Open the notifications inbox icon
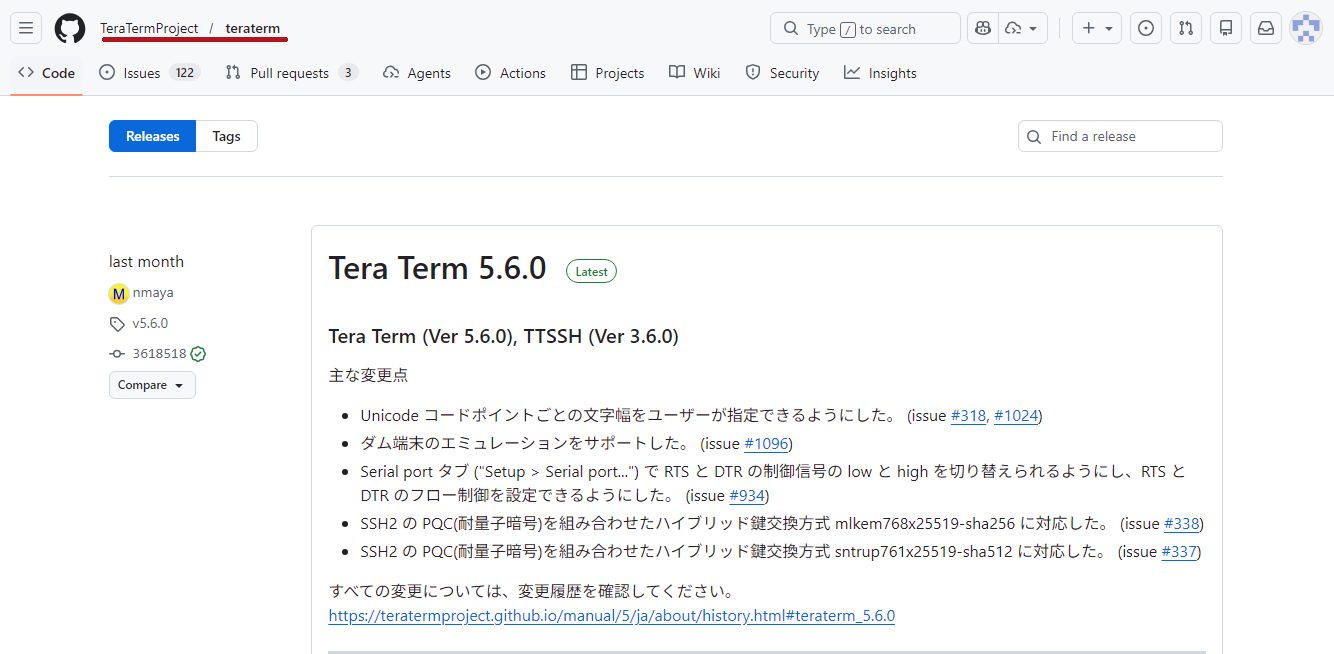Image resolution: width=1334 pixels, height=654 pixels. click(1266, 28)
